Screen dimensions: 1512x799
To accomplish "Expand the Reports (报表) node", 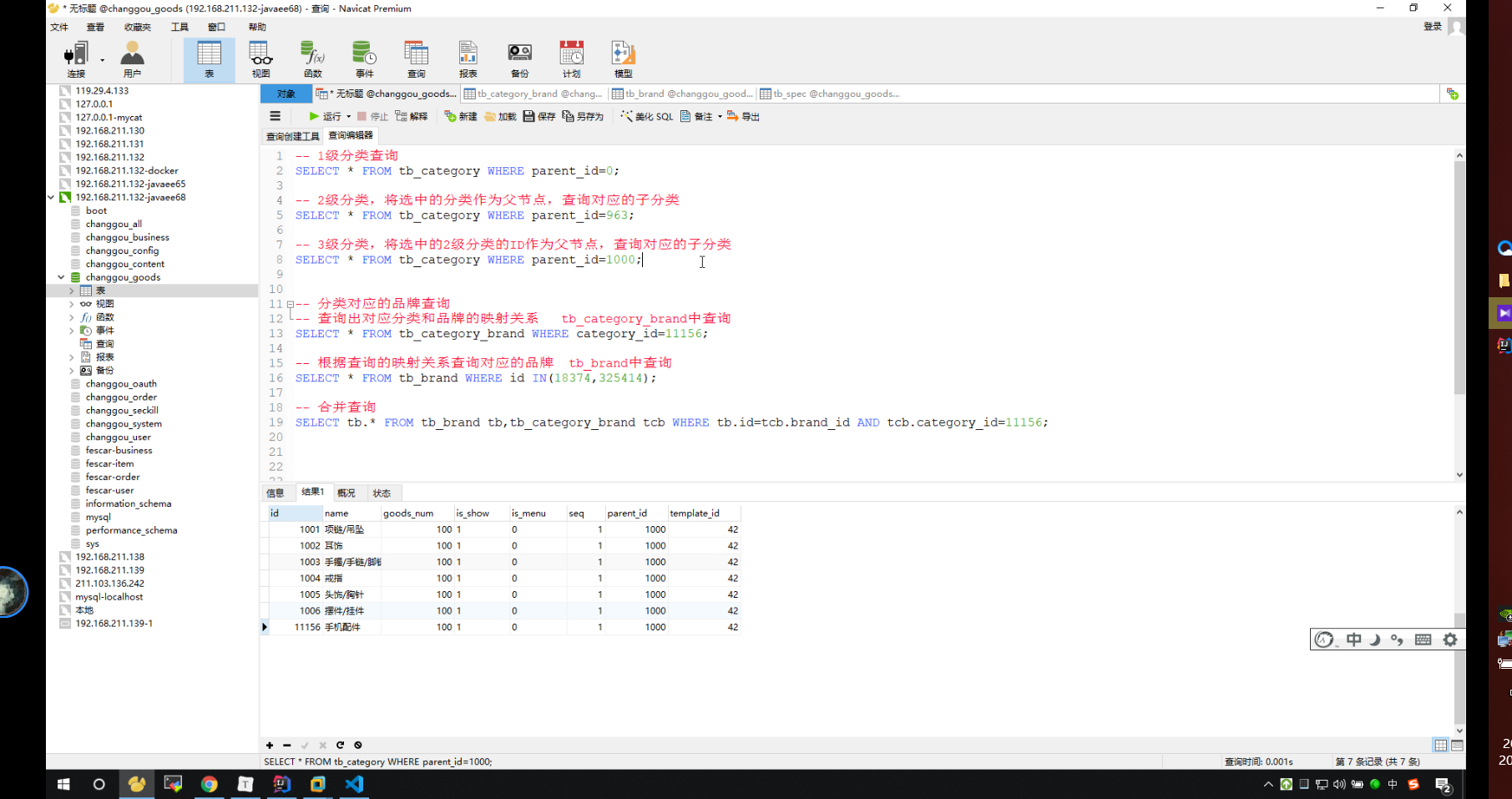I will click(72, 357).
